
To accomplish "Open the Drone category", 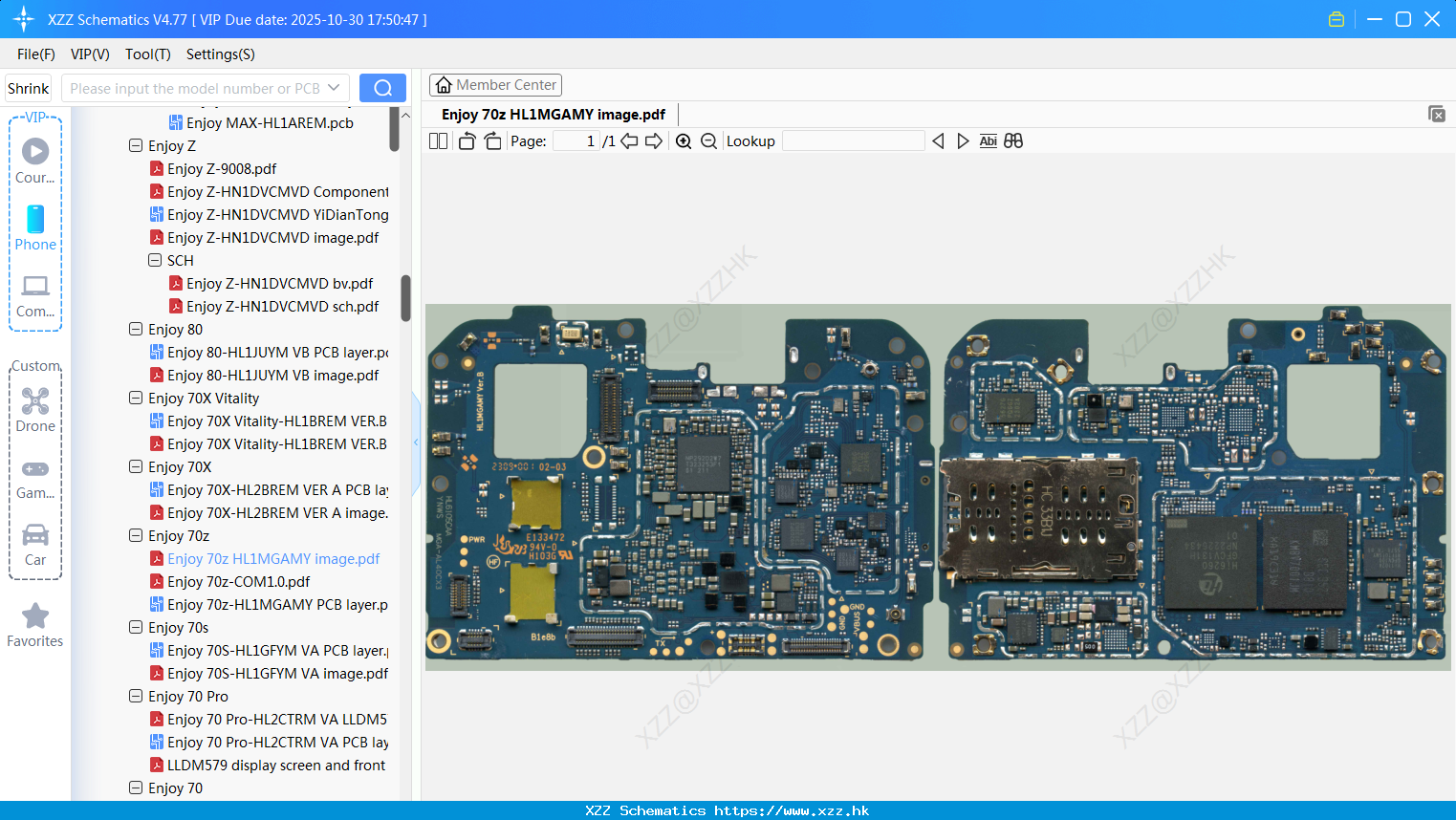I will click(35, 410).
